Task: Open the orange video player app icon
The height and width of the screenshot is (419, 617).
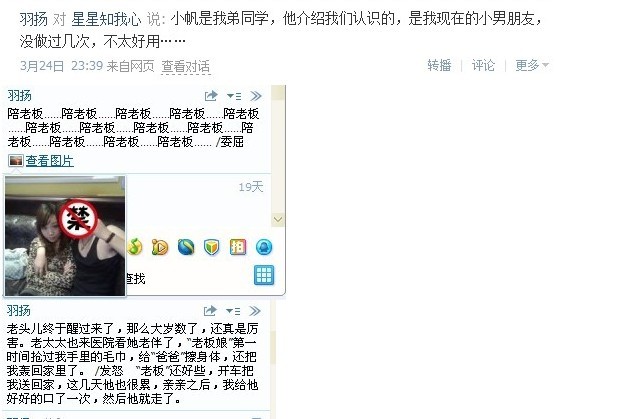Action: point(160,247)
